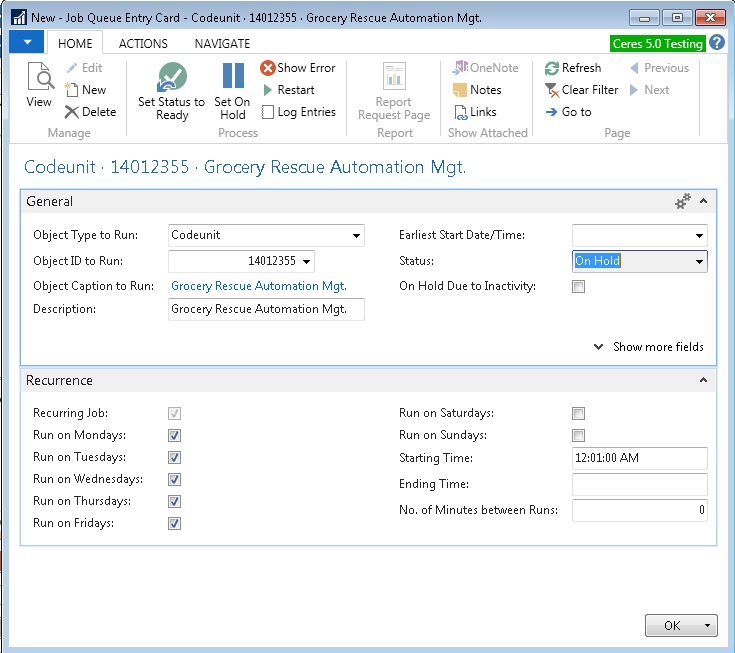
Task: Click the Set On Hold icon
Action: point(232,77)
